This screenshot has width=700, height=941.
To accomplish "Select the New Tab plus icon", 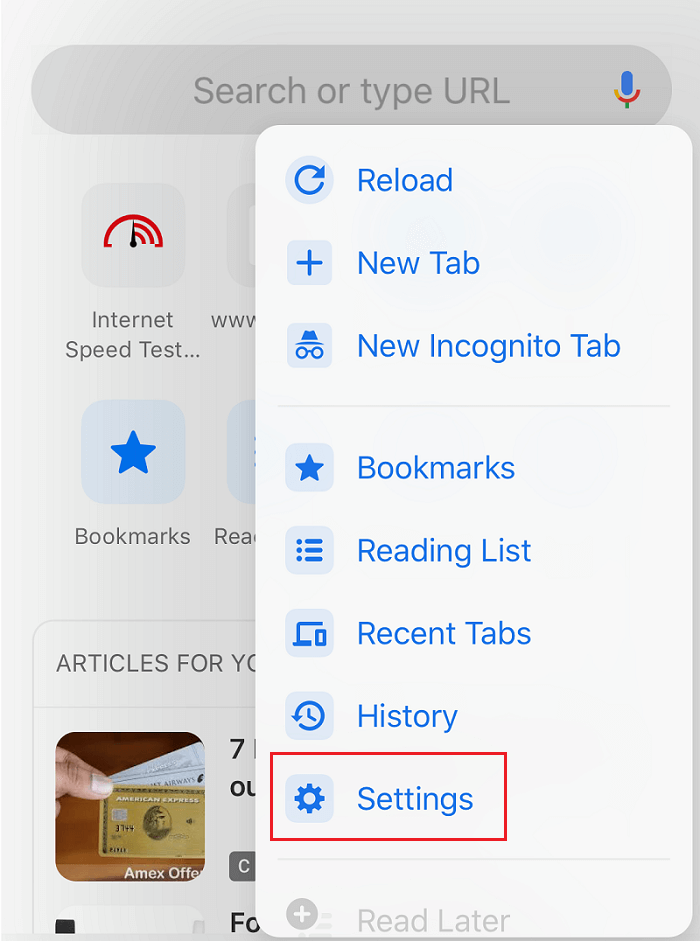I will pos(308,263).
